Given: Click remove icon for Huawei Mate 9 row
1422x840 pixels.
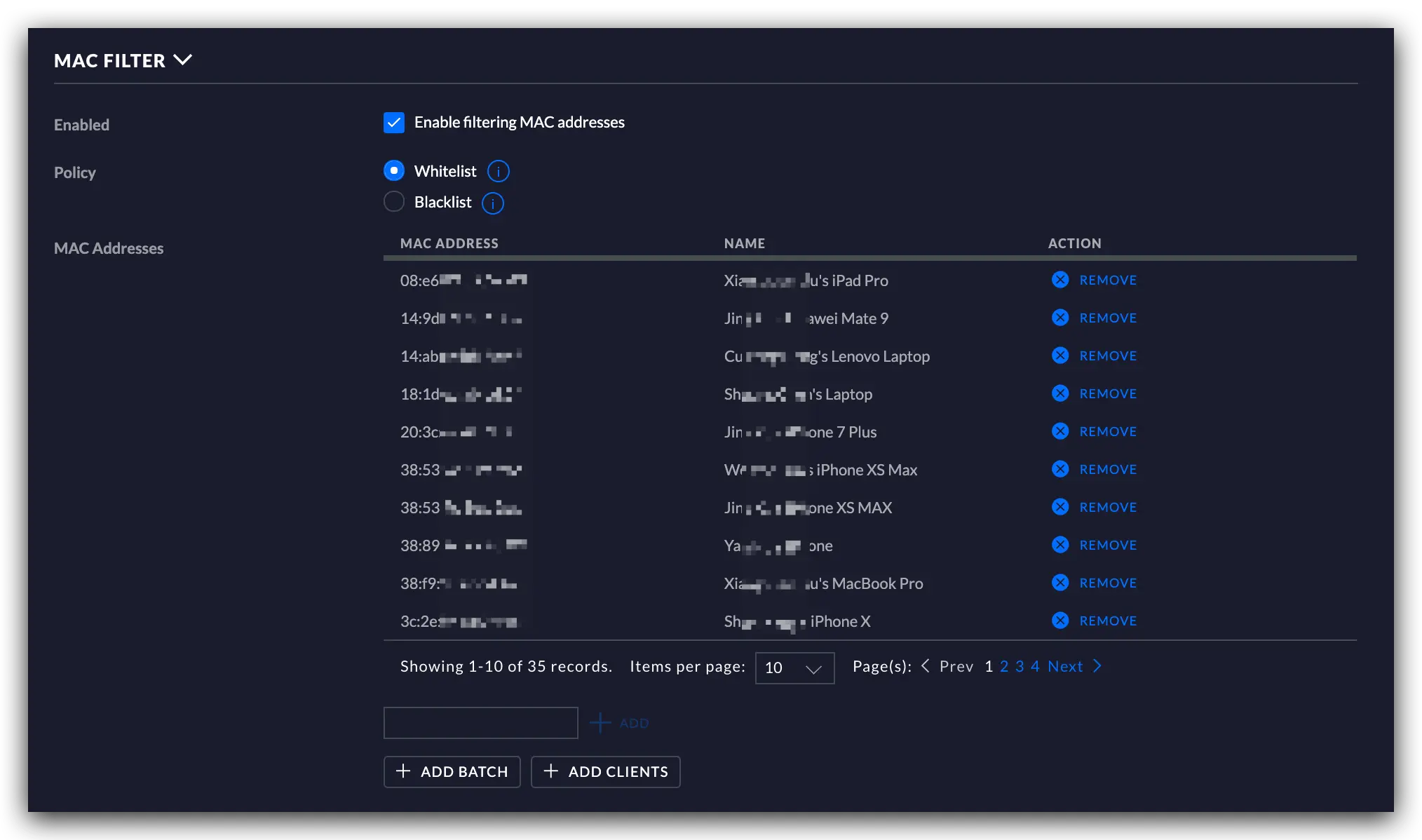Looking at the screenshot, I should (x=1060, y=318).
